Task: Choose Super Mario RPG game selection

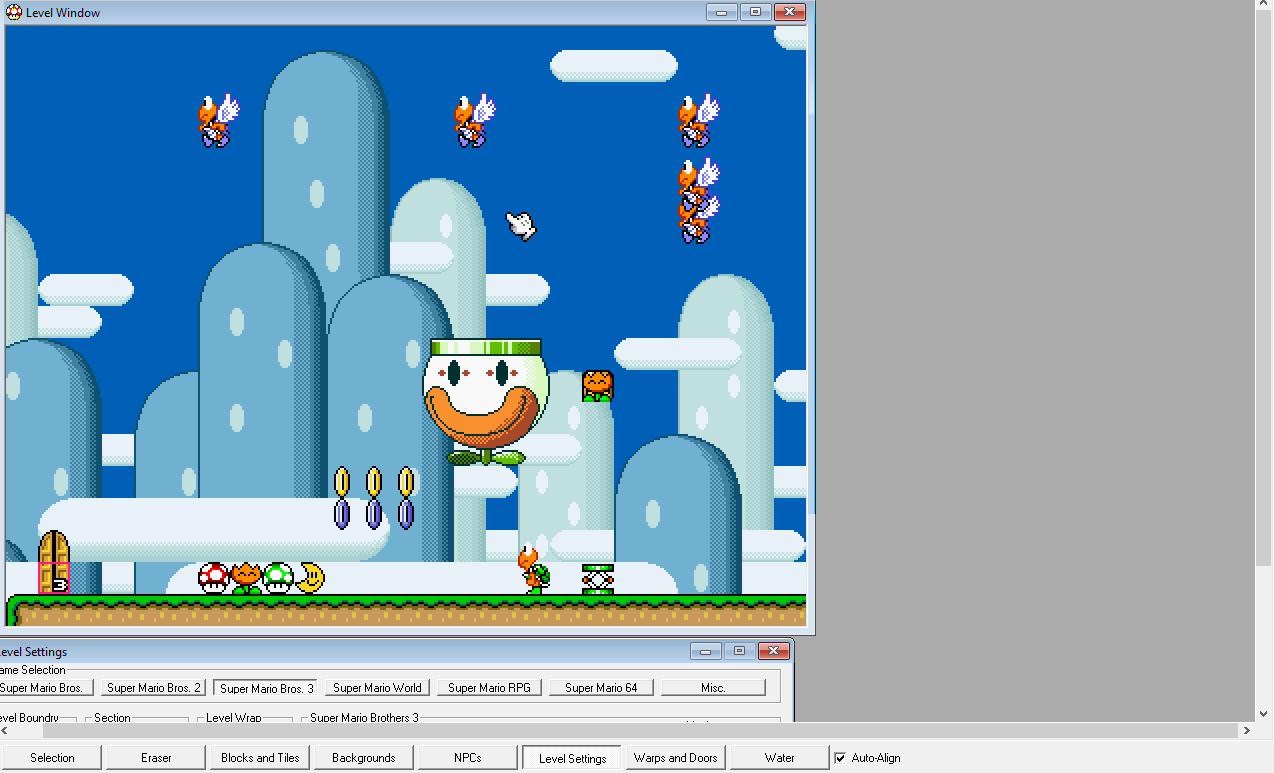Action: [489, 688]
